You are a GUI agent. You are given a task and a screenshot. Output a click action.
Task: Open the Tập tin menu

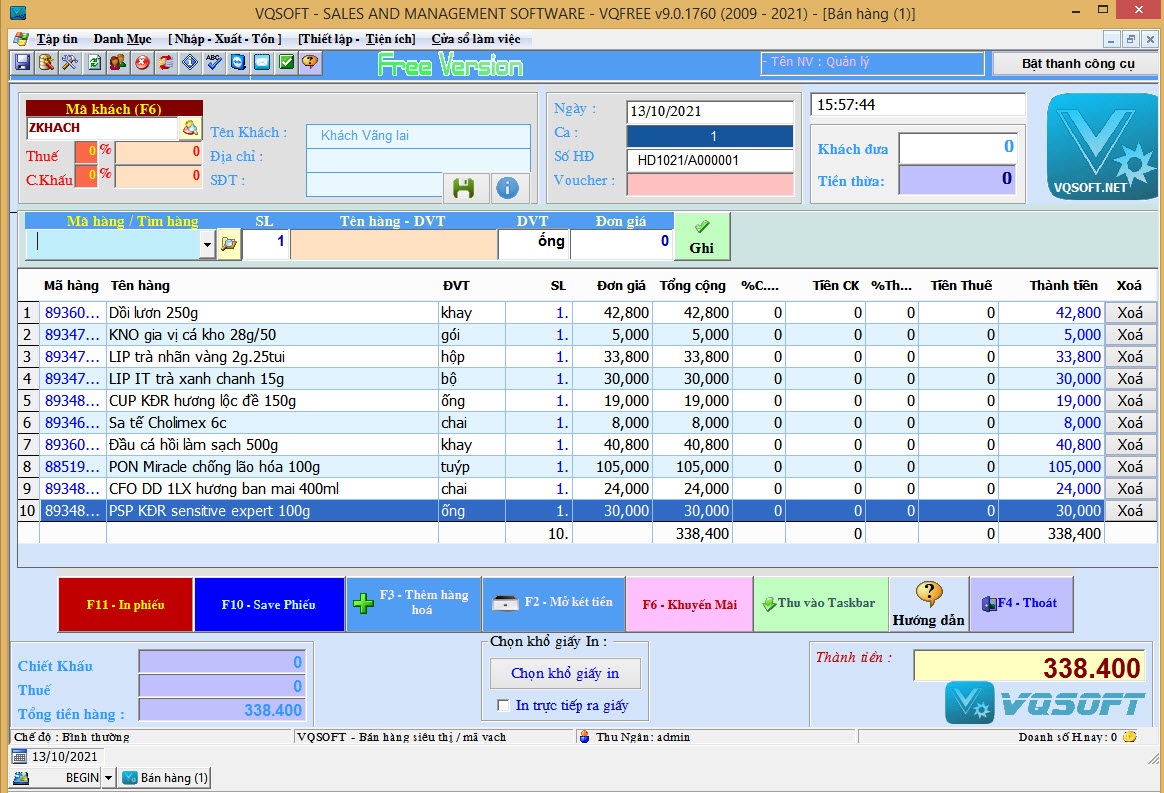57,39
